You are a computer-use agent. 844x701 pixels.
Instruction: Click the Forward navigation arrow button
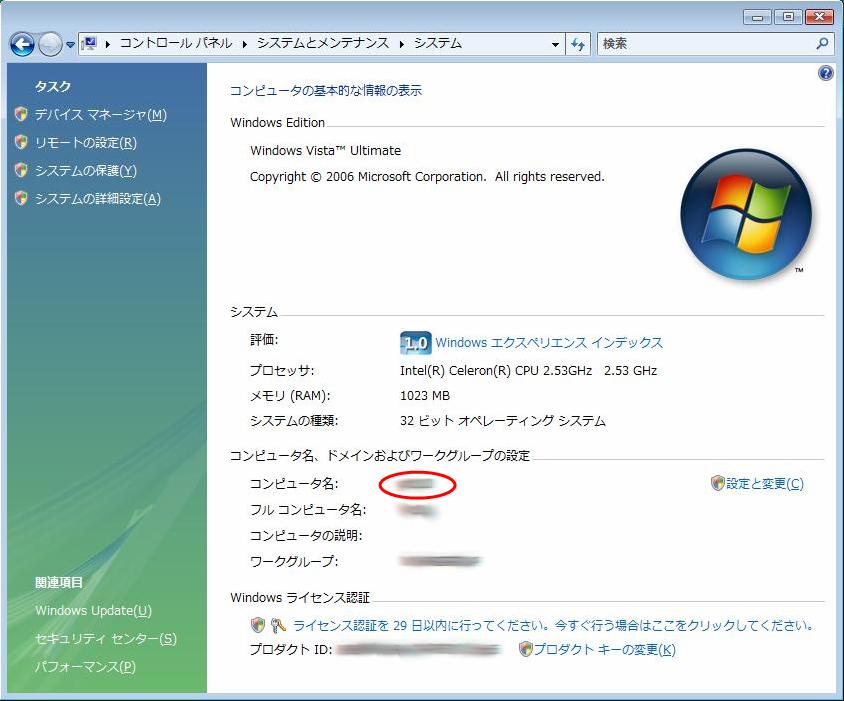[51, 44]
